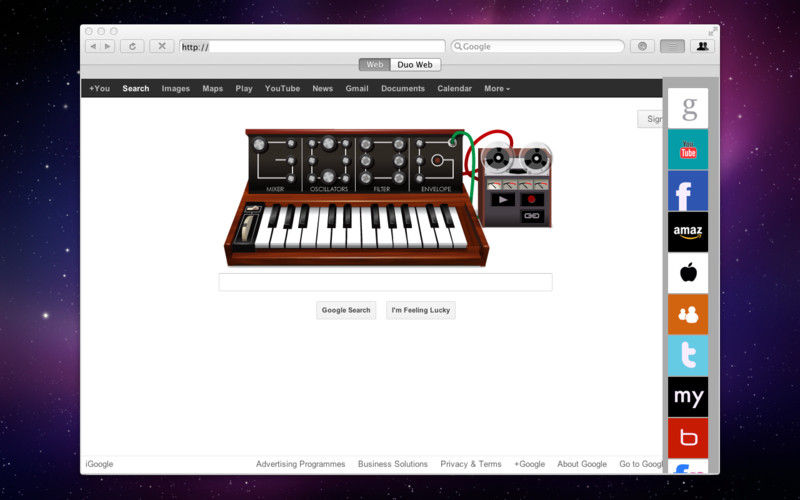Open the +You menu item
Image resolution: width=800 pixels, height=500 pixels.
pos(99,88)
